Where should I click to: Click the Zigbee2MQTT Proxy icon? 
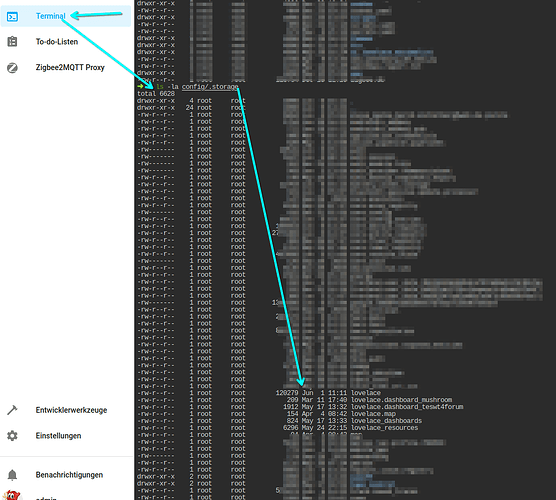[12, 68]
